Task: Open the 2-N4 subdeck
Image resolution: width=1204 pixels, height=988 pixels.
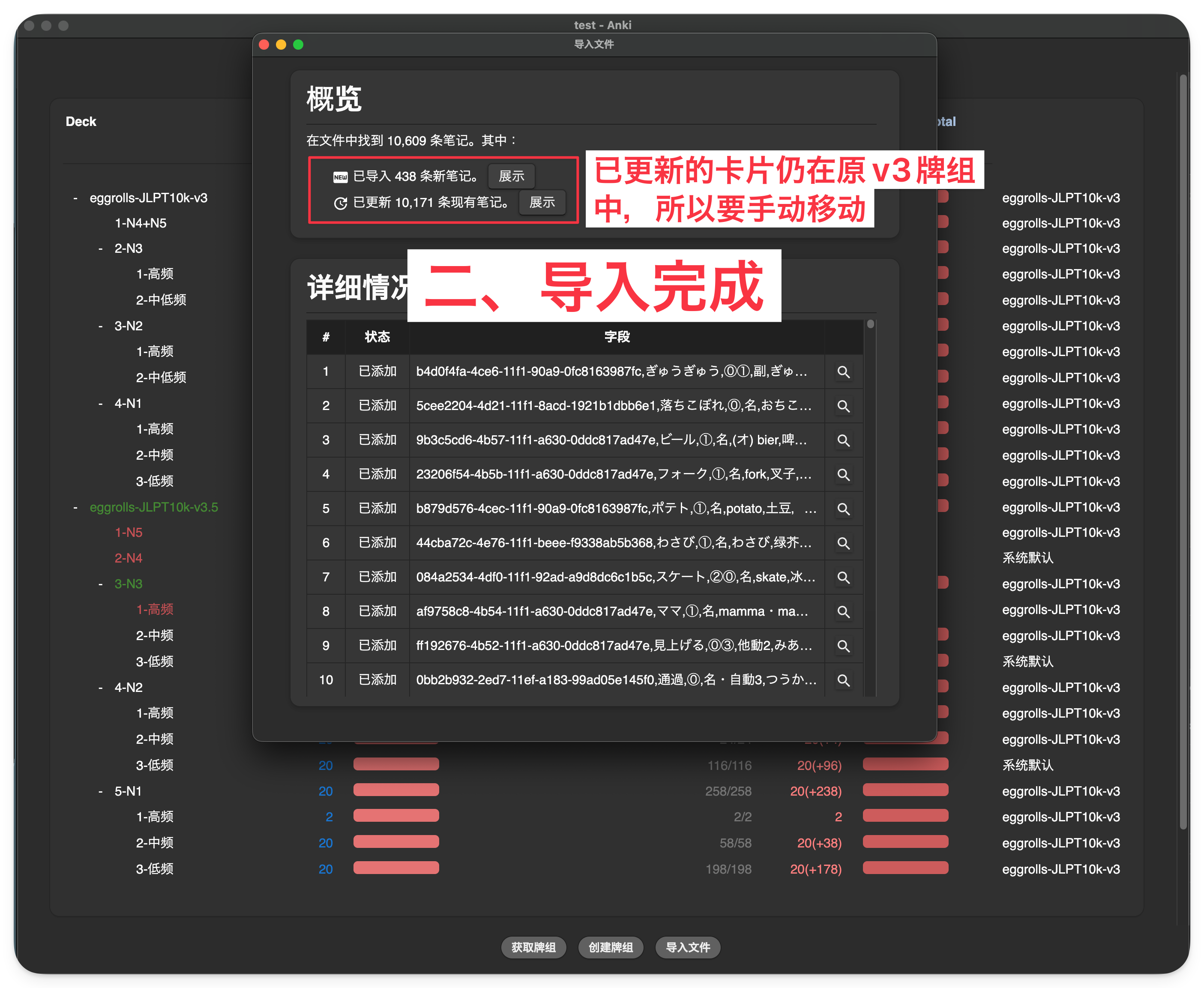Action: [x=129, y=558]
